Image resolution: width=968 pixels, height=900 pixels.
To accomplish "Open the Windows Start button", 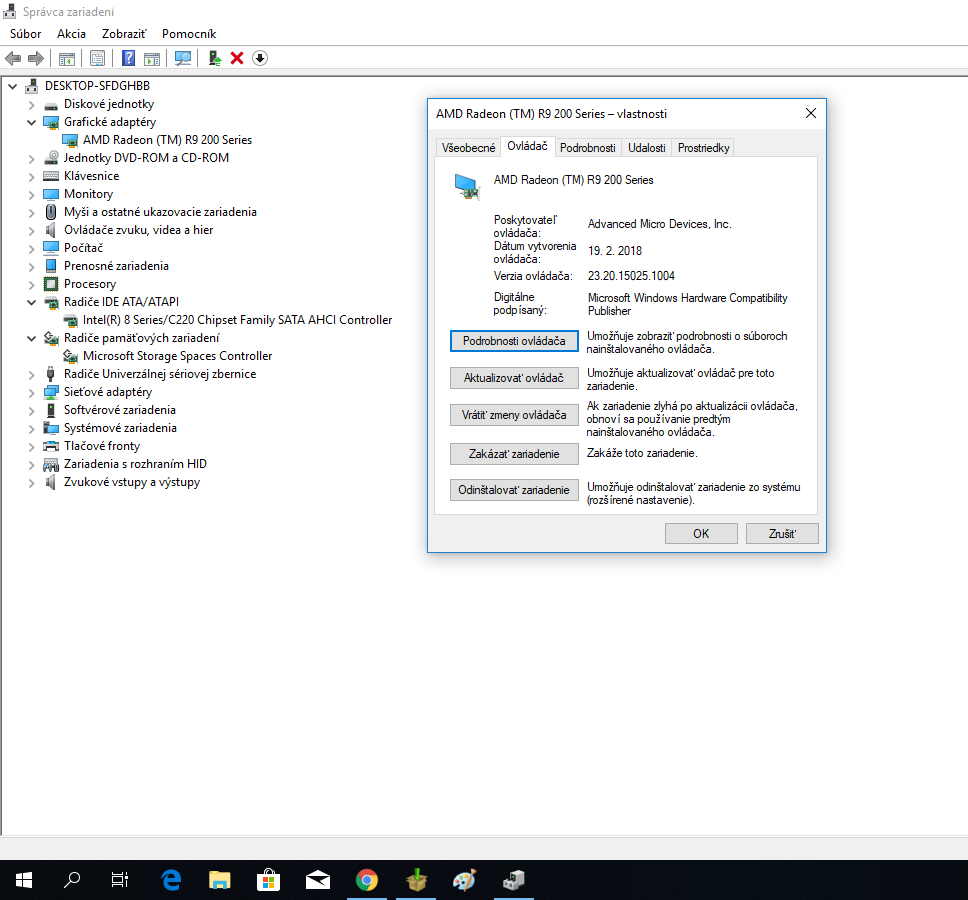I will (x=23, y=880).
